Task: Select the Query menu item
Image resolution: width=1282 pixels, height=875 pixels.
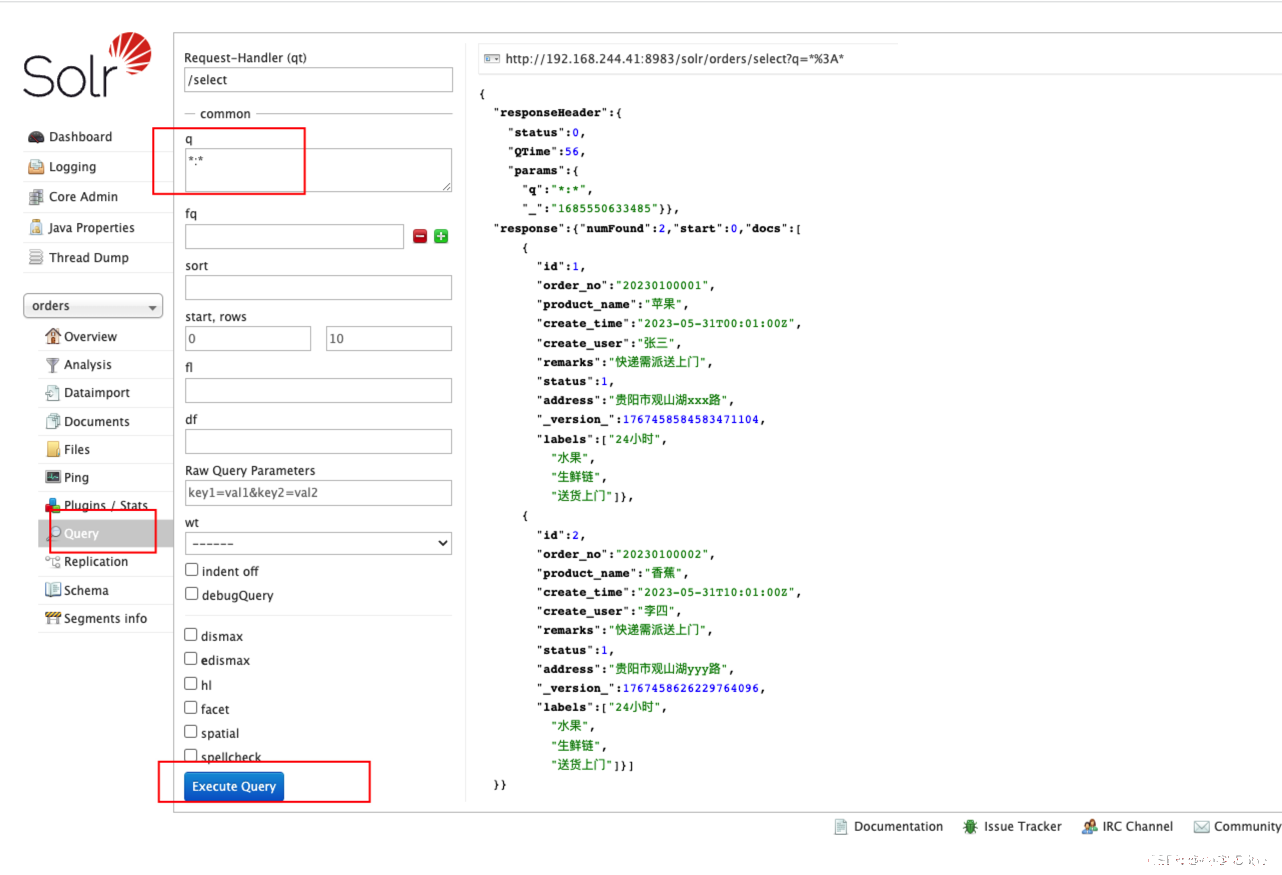Action: point(106,534)
